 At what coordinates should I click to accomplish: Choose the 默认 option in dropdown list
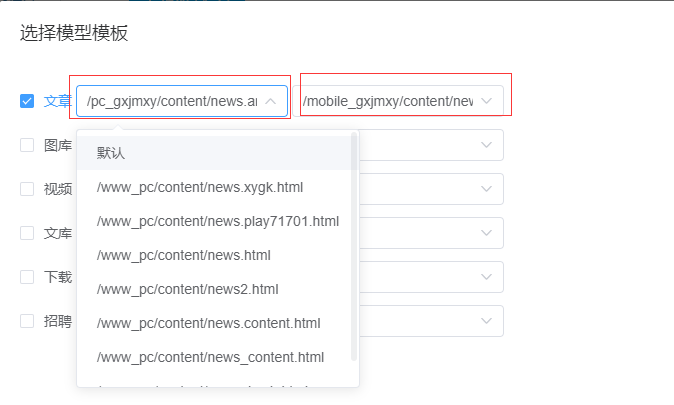click(x=111, y=153)
